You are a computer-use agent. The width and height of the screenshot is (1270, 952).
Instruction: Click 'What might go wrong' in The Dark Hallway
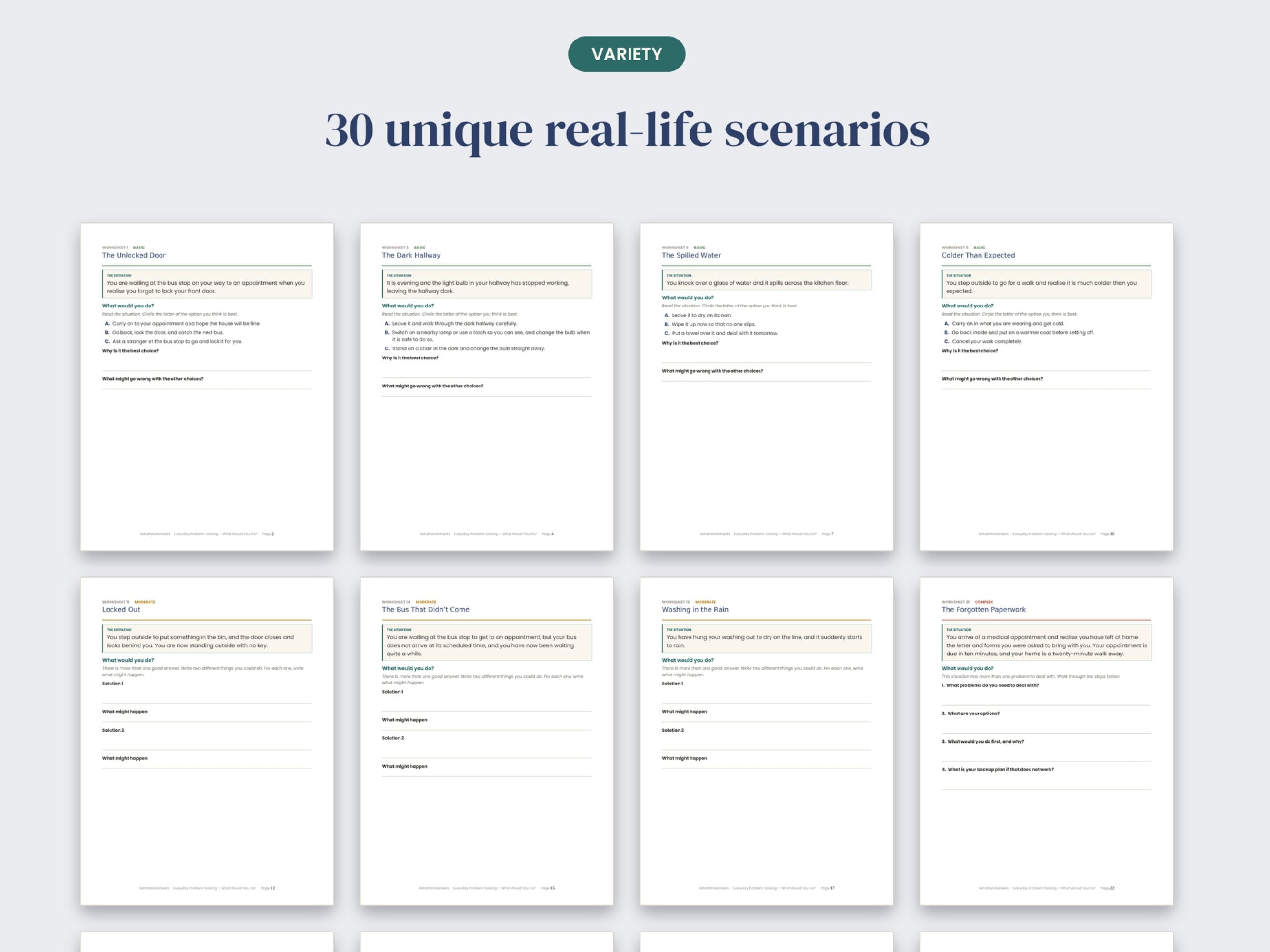tap(432, 386)
